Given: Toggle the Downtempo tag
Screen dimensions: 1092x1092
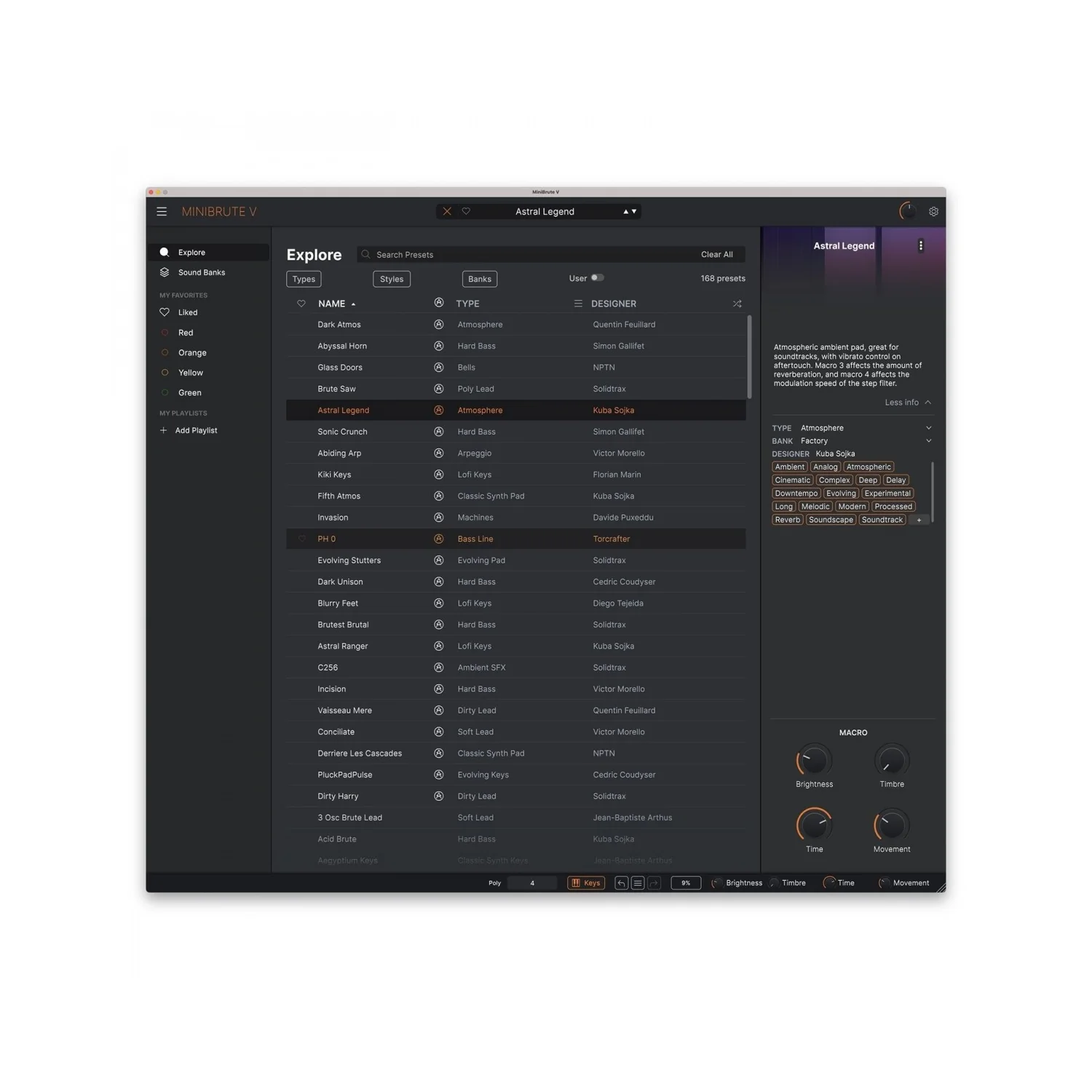Looking at the screenshot, I should (796, 494).
